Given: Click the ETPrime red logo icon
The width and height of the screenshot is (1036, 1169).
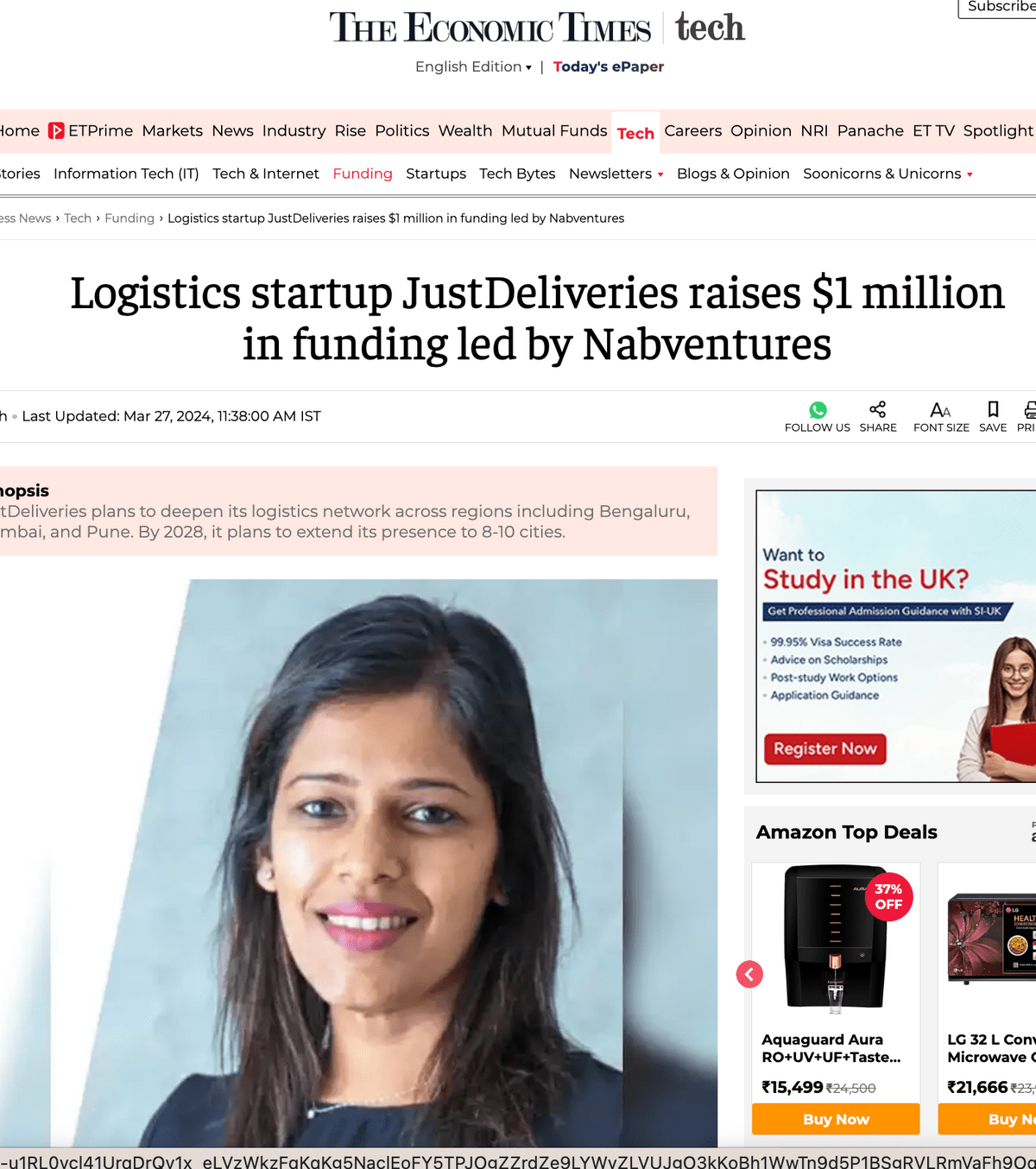Looking at the screenshot, I should pyautogui.click(x=56, y=131).
